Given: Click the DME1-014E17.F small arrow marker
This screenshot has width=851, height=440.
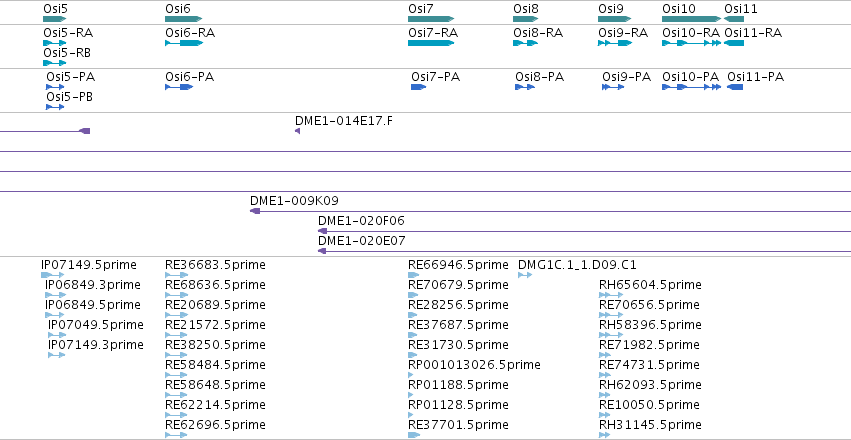Looking at the screenshot, I should [297, 131].
